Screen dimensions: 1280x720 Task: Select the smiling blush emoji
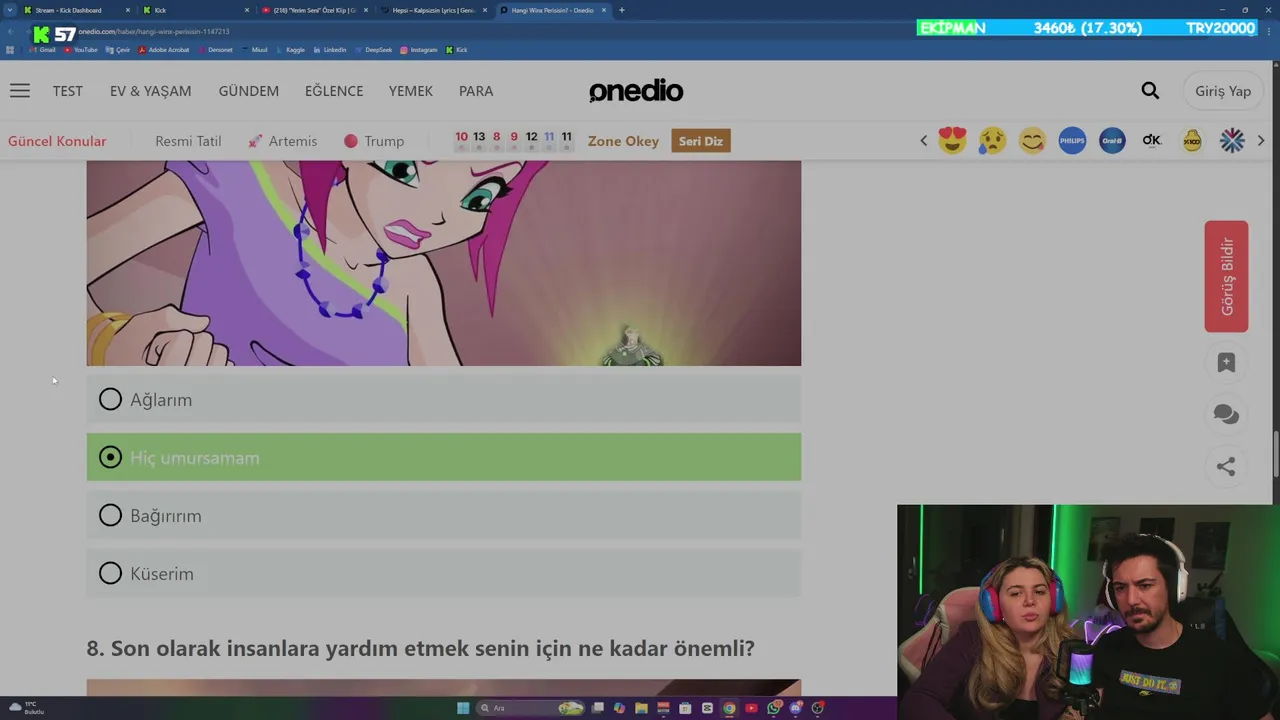[1032, 141]
